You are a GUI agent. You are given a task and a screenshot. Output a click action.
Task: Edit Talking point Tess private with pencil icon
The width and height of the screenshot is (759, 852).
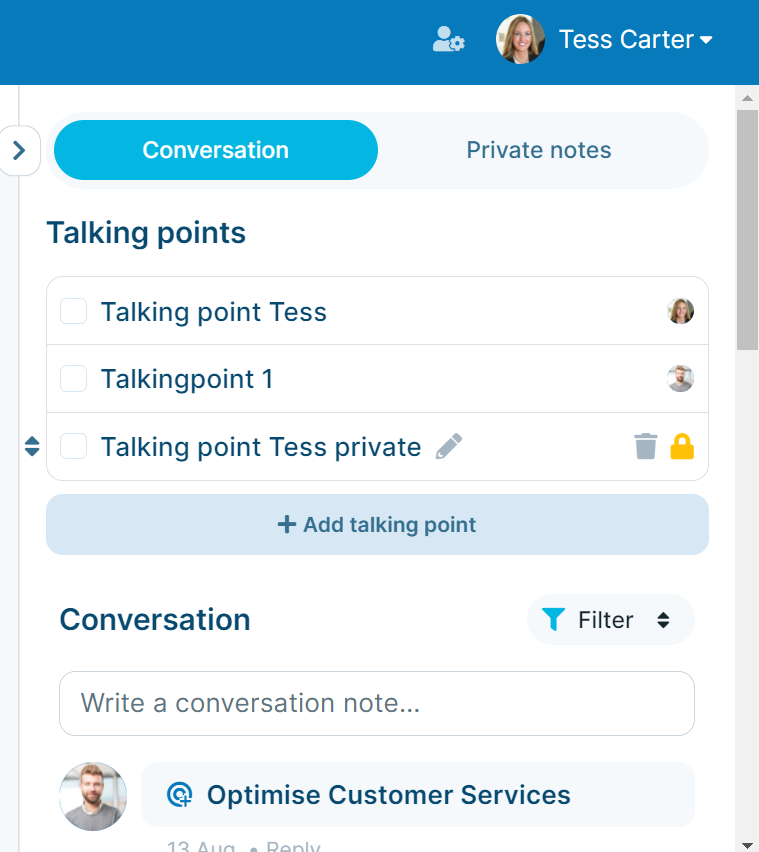coord(449,447)
